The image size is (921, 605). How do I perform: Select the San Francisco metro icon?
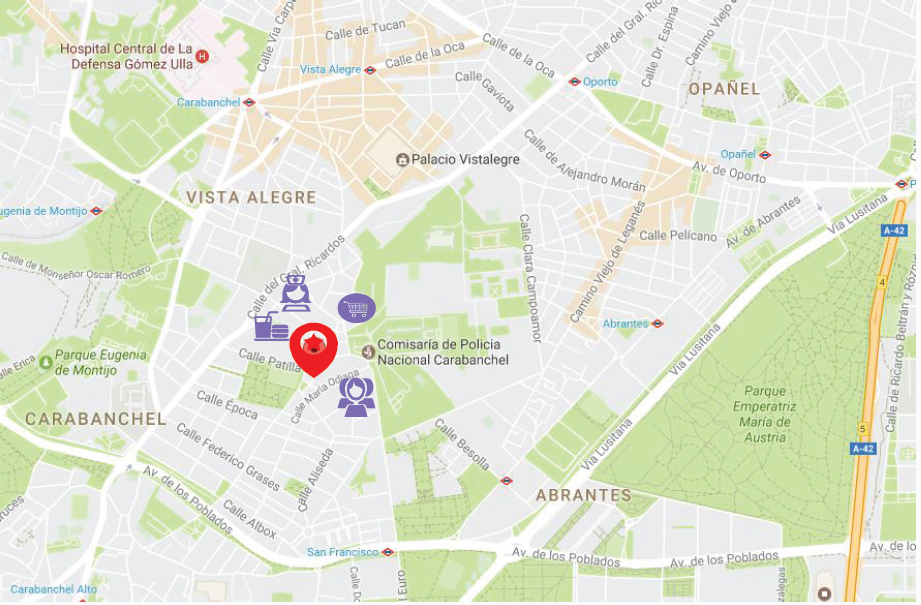coord(388,552)
